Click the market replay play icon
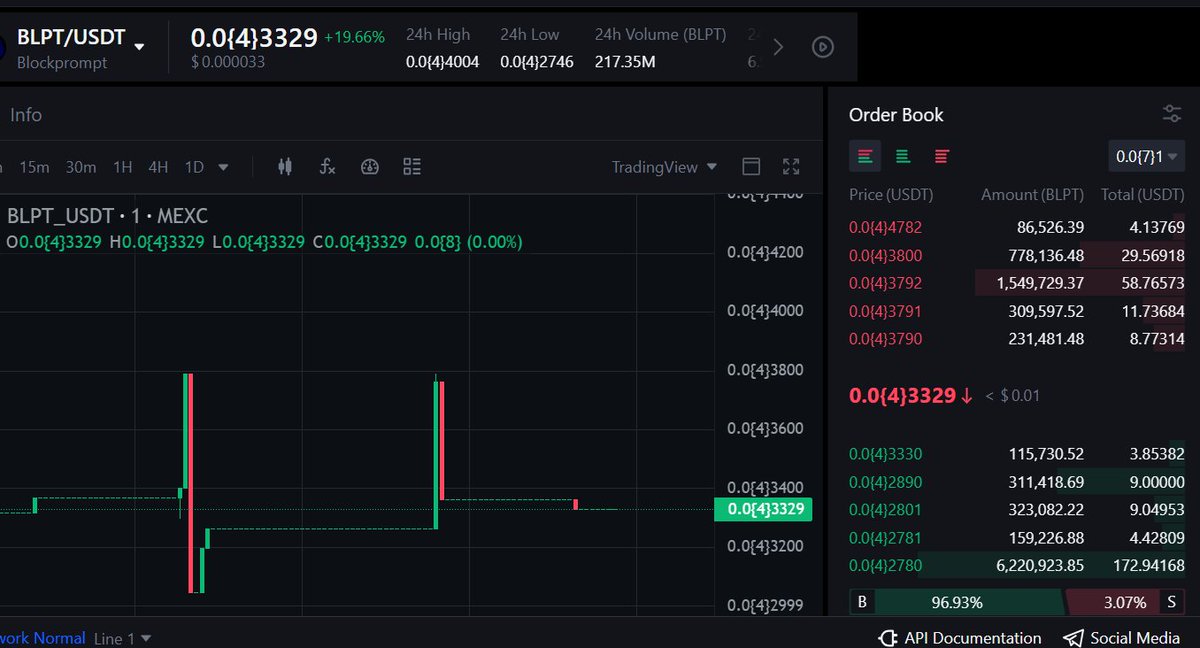The height and width of the screenshot is (648, 1200). (x=822, y=46)
